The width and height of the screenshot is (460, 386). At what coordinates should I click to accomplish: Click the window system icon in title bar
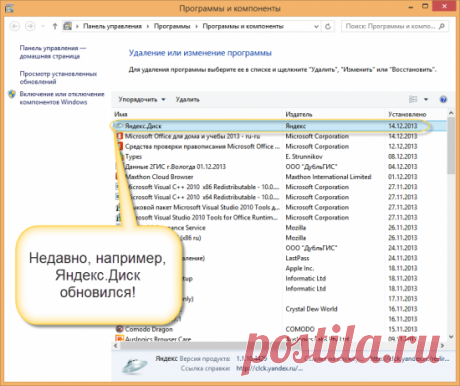pyautogui.click(x=9, y=8)
